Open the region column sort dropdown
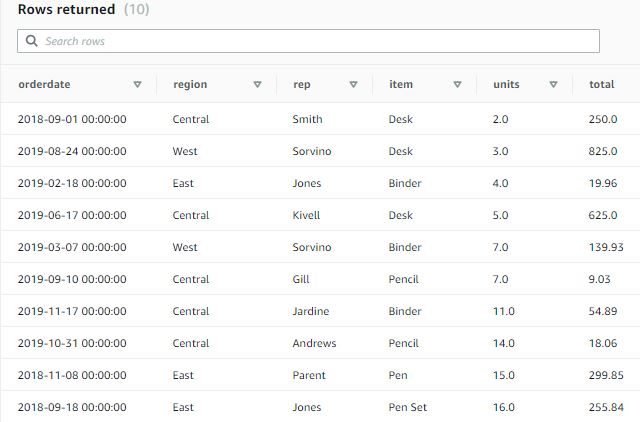This screenshot has height=422, width=640. (257, 85)
